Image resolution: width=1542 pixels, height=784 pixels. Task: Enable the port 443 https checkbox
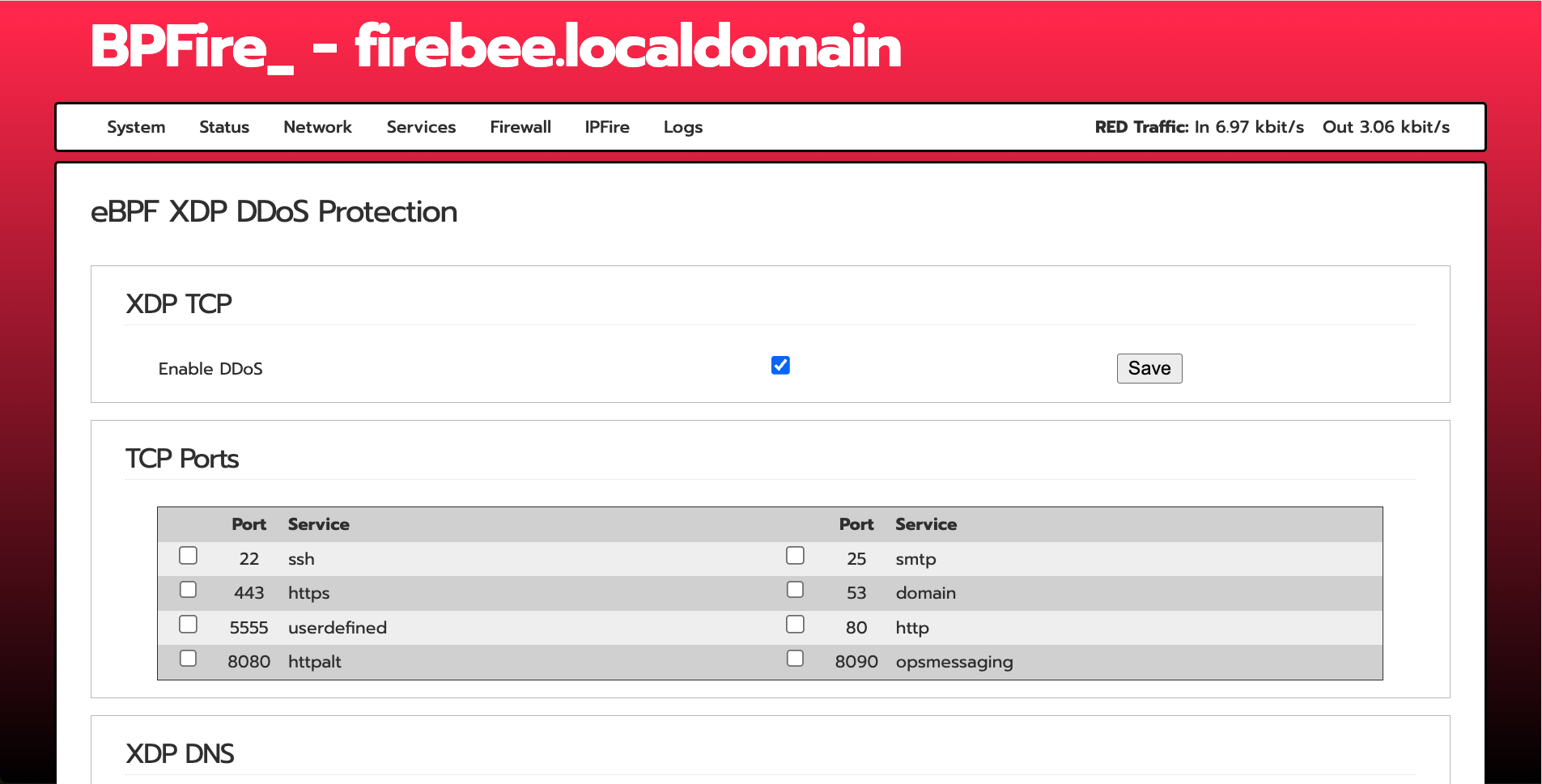189,590
